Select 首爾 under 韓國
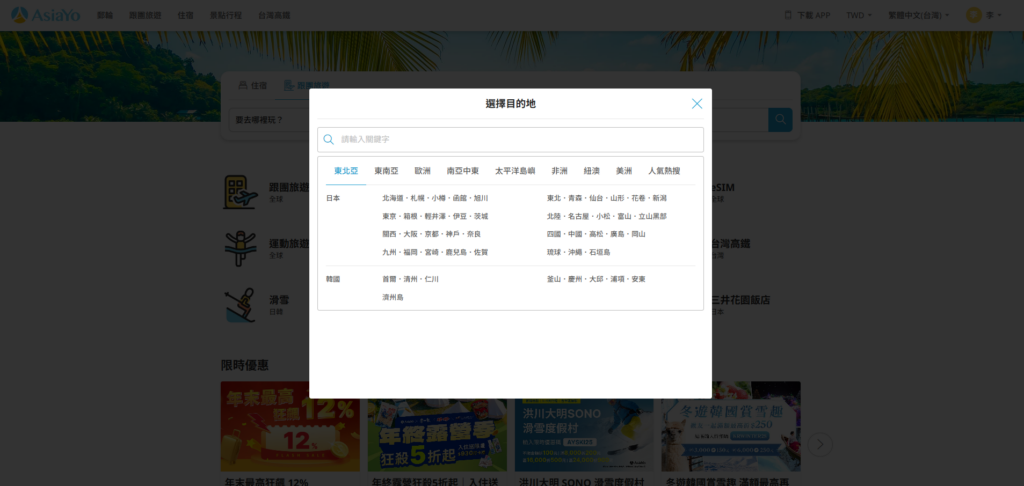Viewport: 1024px width, 486px height. [390, 279]
